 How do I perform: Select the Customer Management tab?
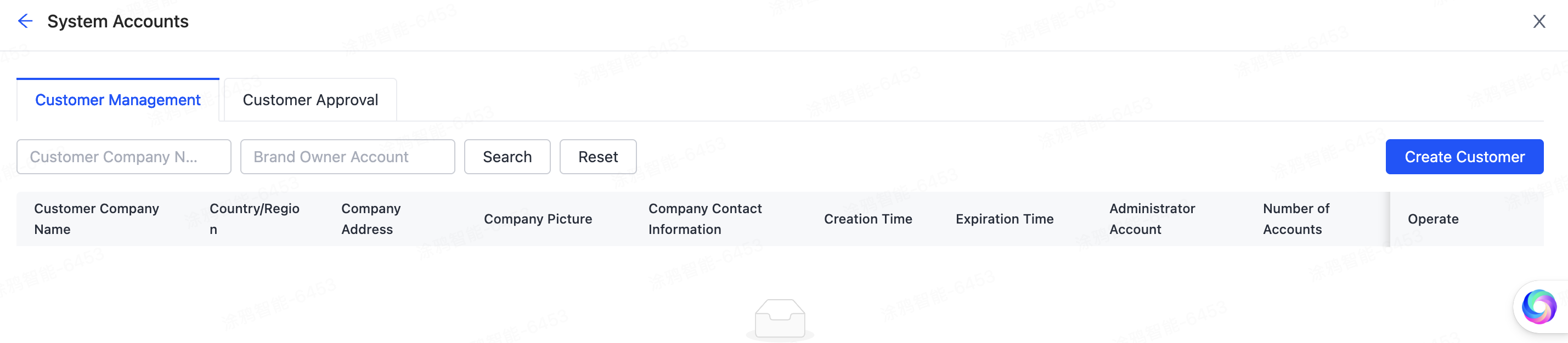(x=117, y=99)
